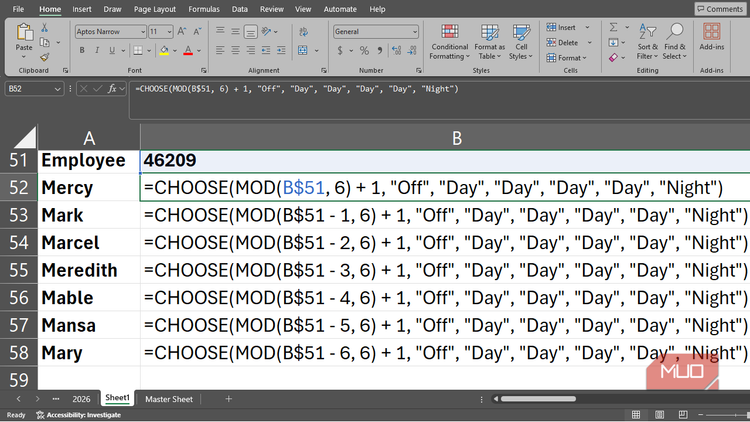Click the Fill down icon
The height and width of the screenshot is (422, 750).
[x=614, y=43]
